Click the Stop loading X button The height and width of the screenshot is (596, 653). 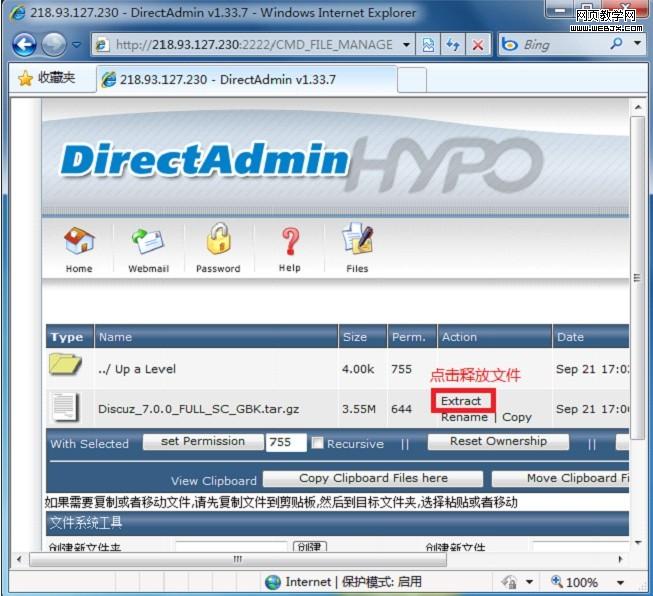point(478,45)
